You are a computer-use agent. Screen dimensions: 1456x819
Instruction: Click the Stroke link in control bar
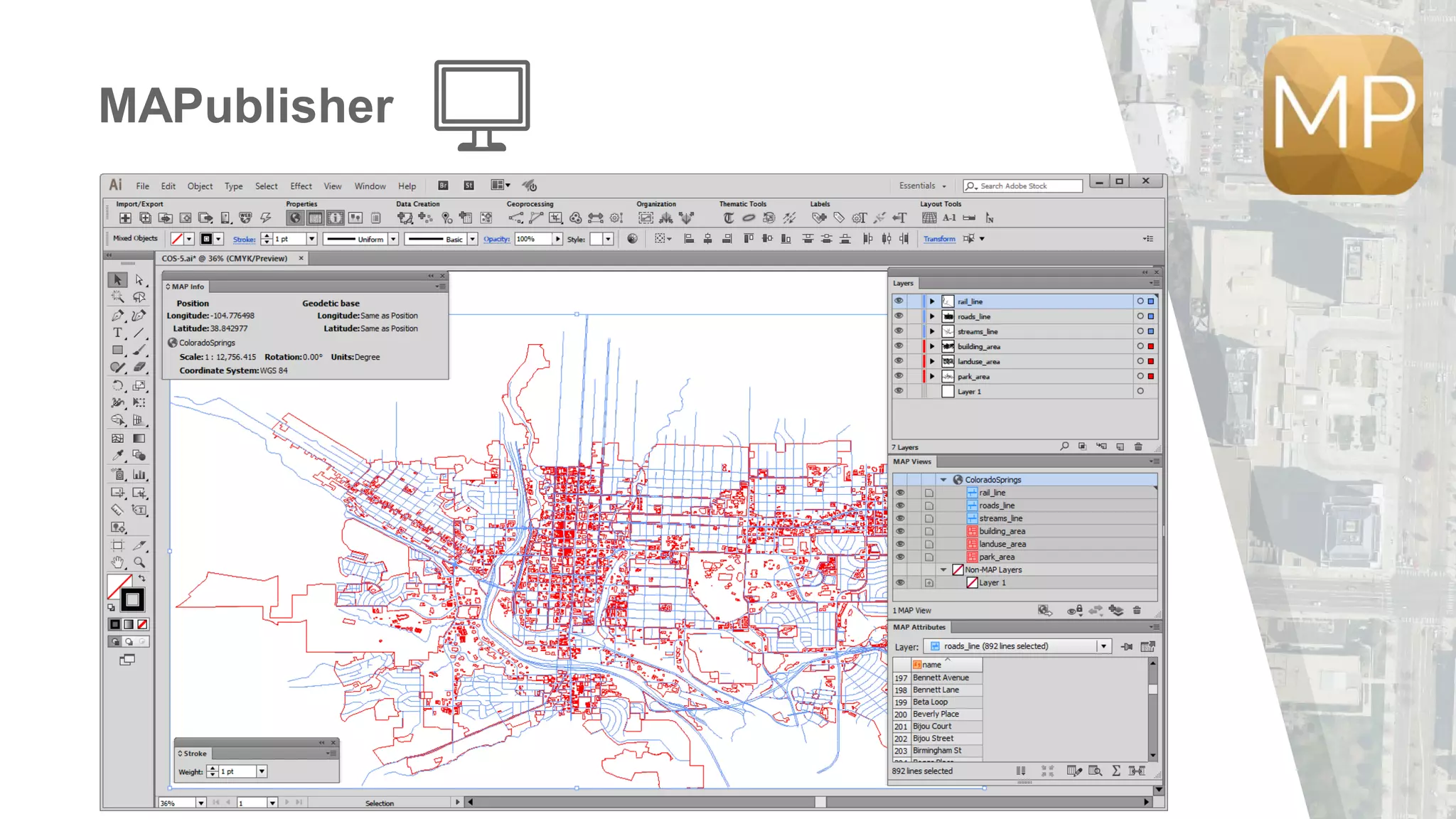tap(244, 240)
